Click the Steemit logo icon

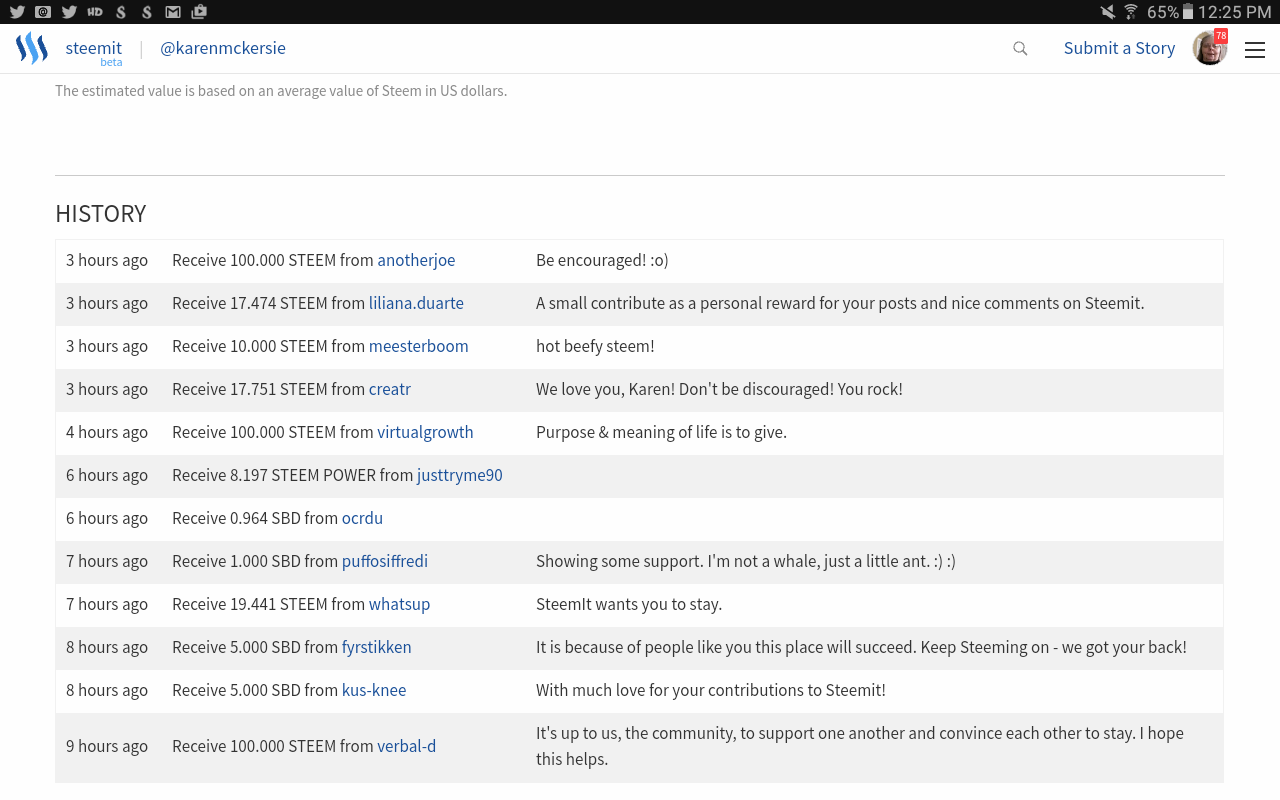32,48
